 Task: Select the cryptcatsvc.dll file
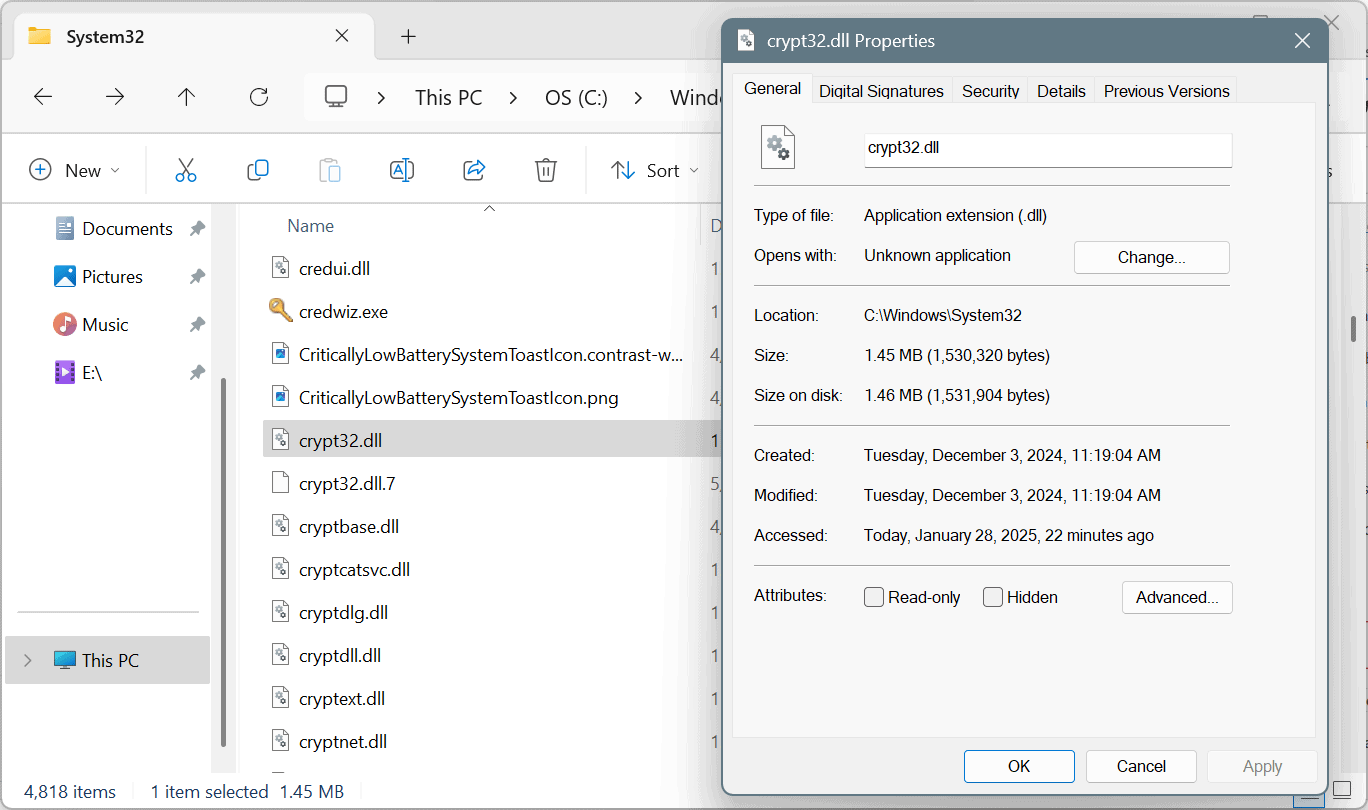pos(354,569)
